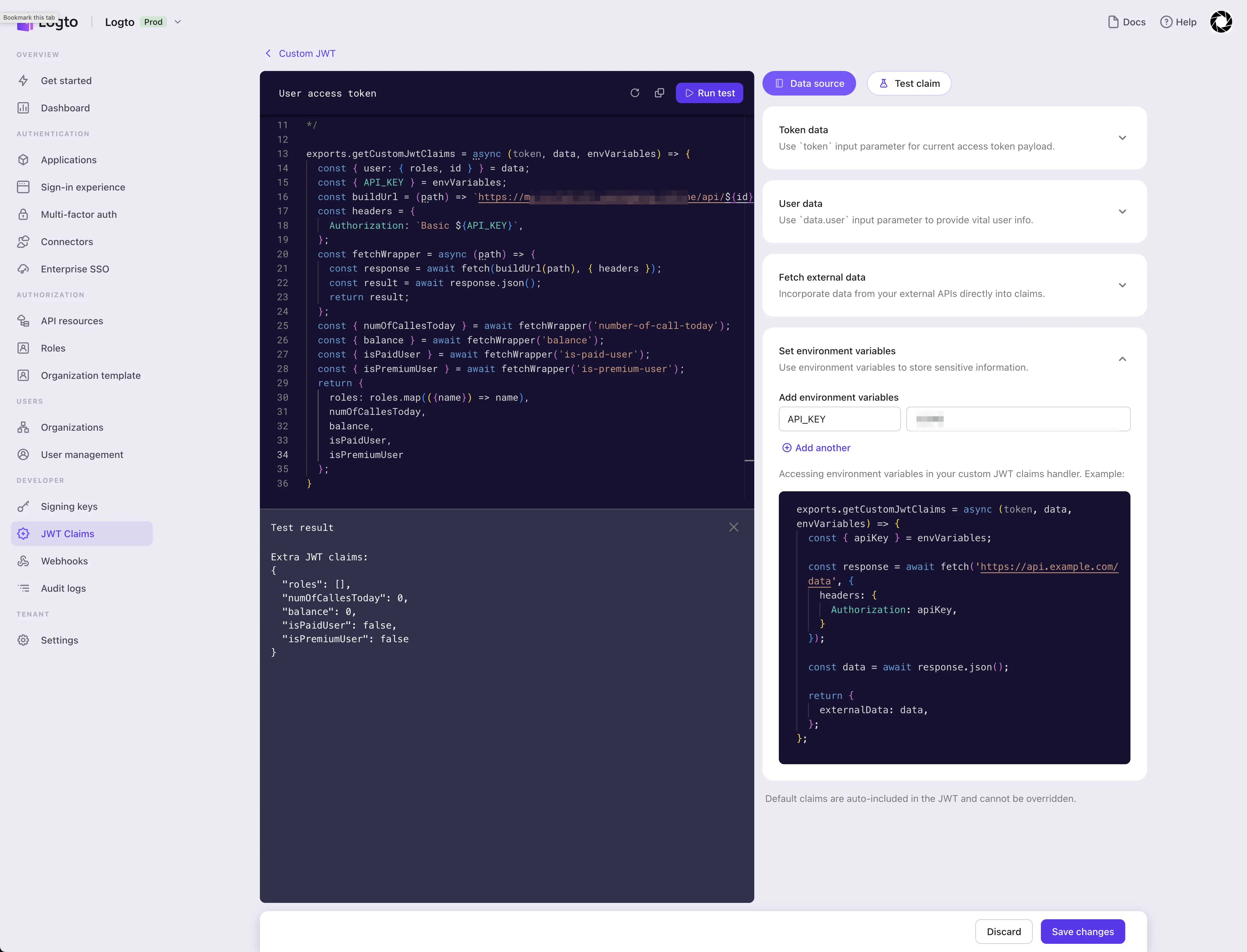This screenshot has height=952, width=1247.
Task: Expand the User data section
Action: (1123, 211)
